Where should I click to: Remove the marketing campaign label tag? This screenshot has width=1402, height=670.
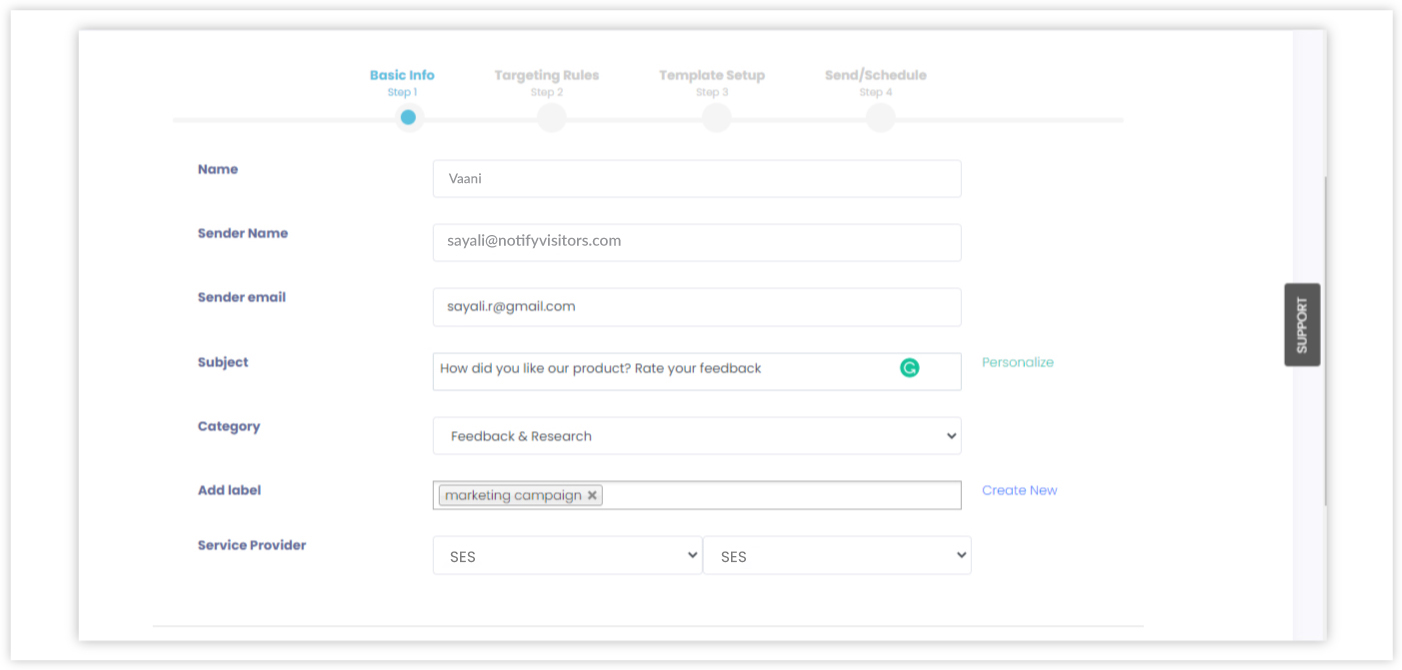pyautogui.click(x=592, y=495)
